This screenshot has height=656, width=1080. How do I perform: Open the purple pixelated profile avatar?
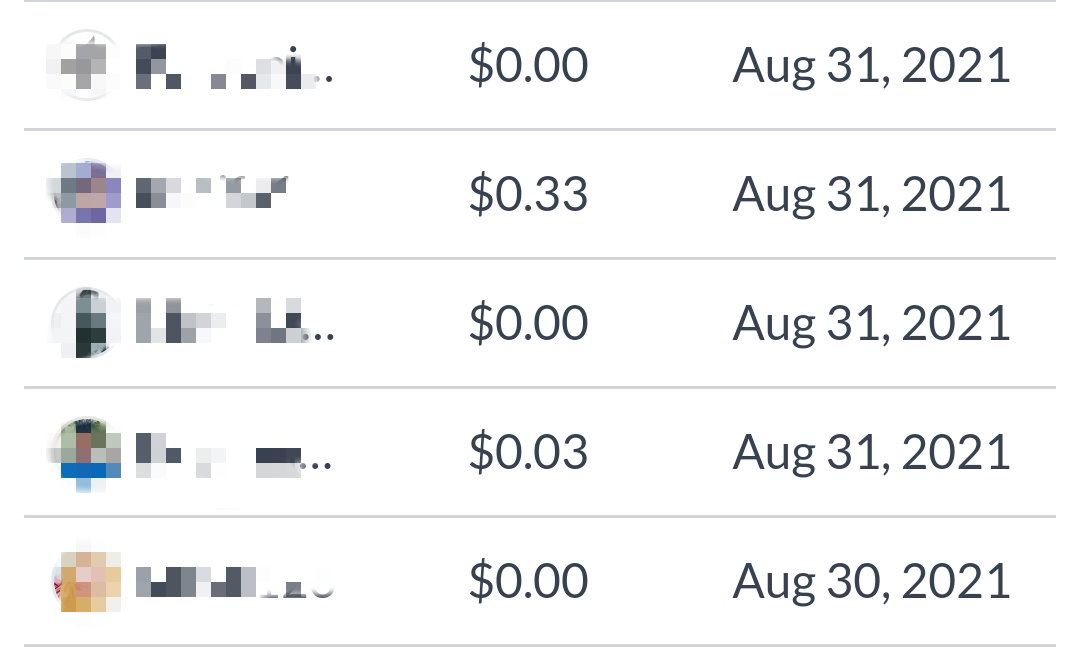[x=85, y=194]
